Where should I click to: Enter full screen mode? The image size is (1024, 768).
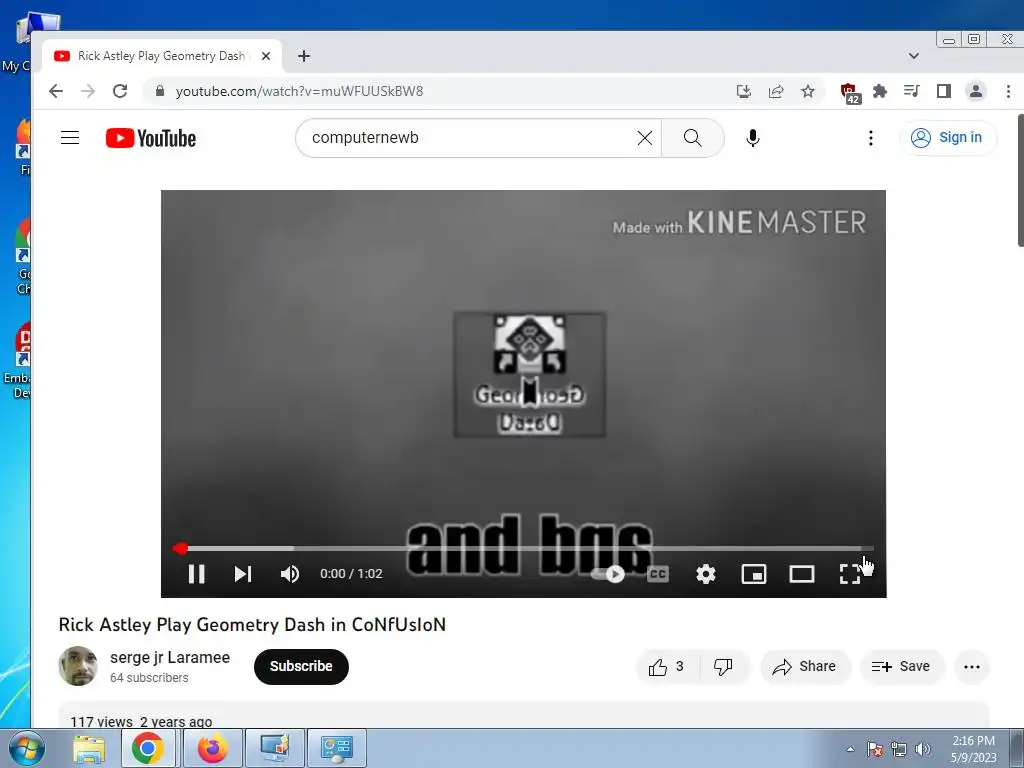tap(850, 574)
